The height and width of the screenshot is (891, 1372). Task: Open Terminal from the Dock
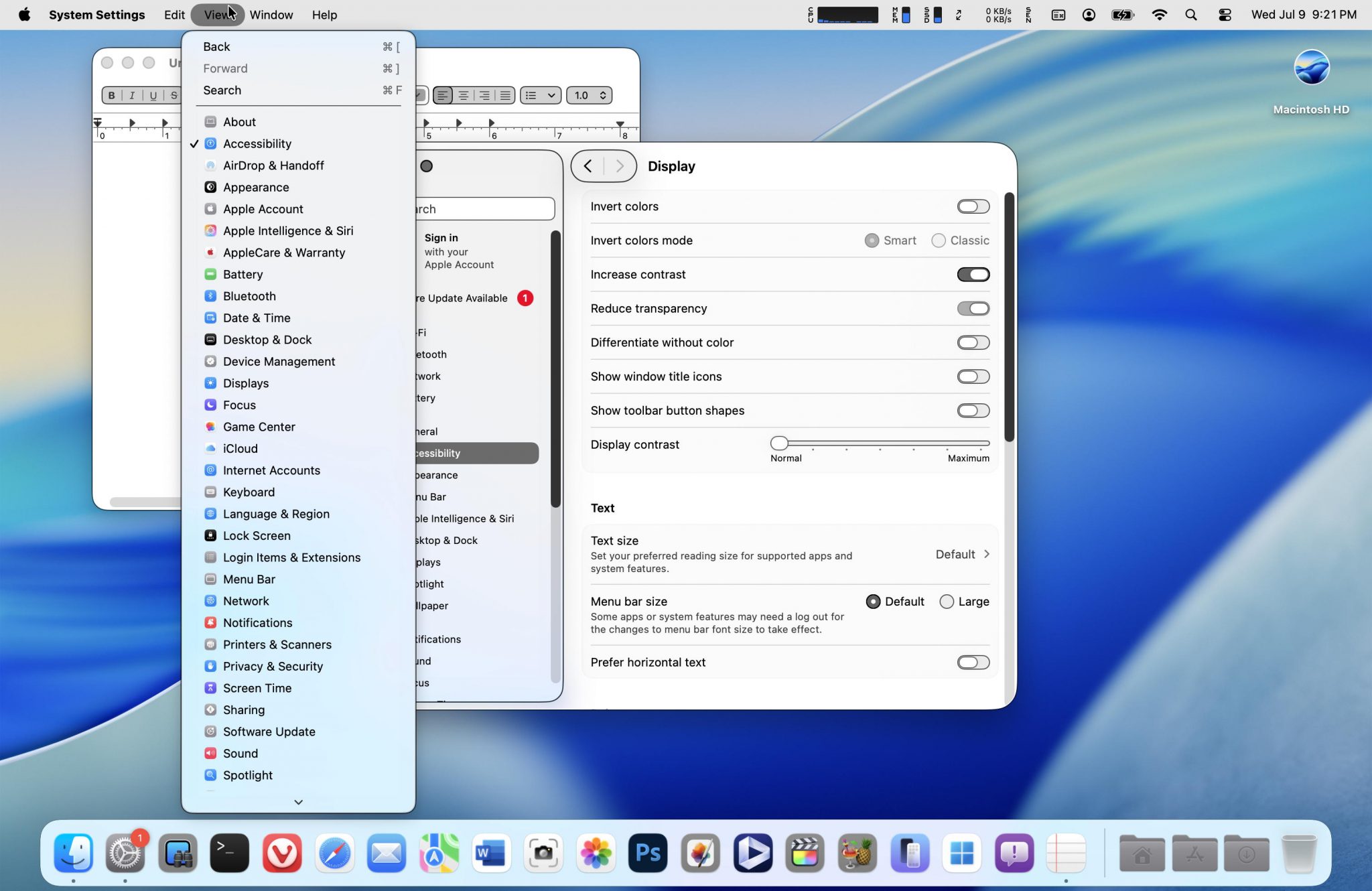(x=229, y=853)
